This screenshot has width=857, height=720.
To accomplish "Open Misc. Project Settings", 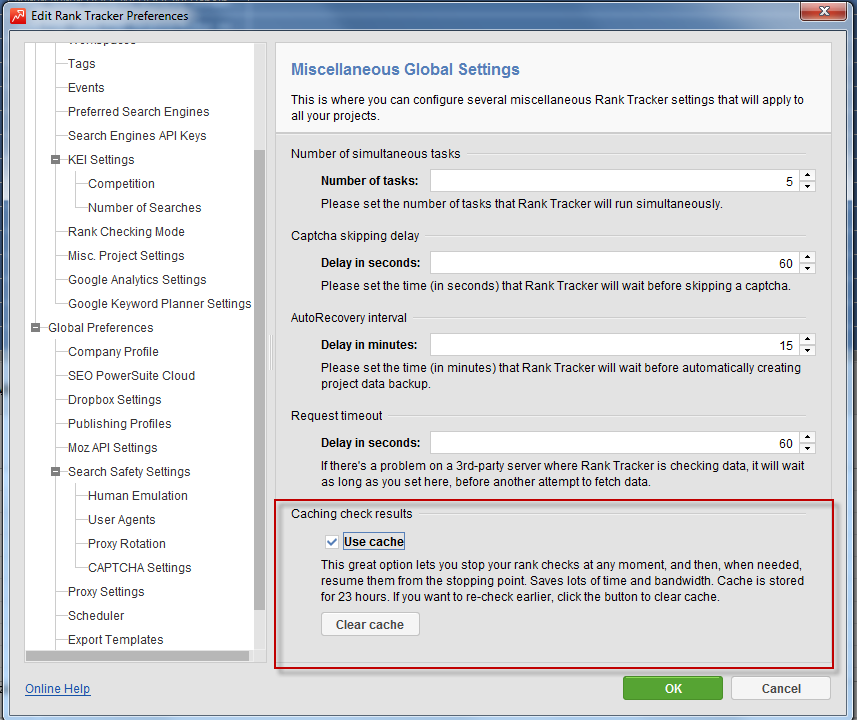I will [126, 256].
